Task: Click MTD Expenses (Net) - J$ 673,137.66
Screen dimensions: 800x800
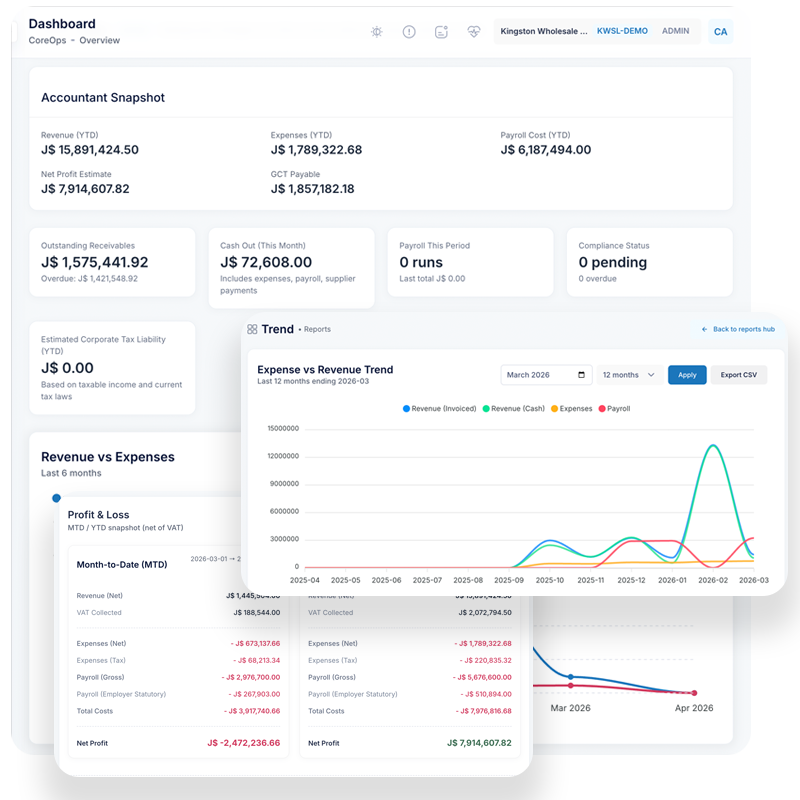Action: coord(255,644)
